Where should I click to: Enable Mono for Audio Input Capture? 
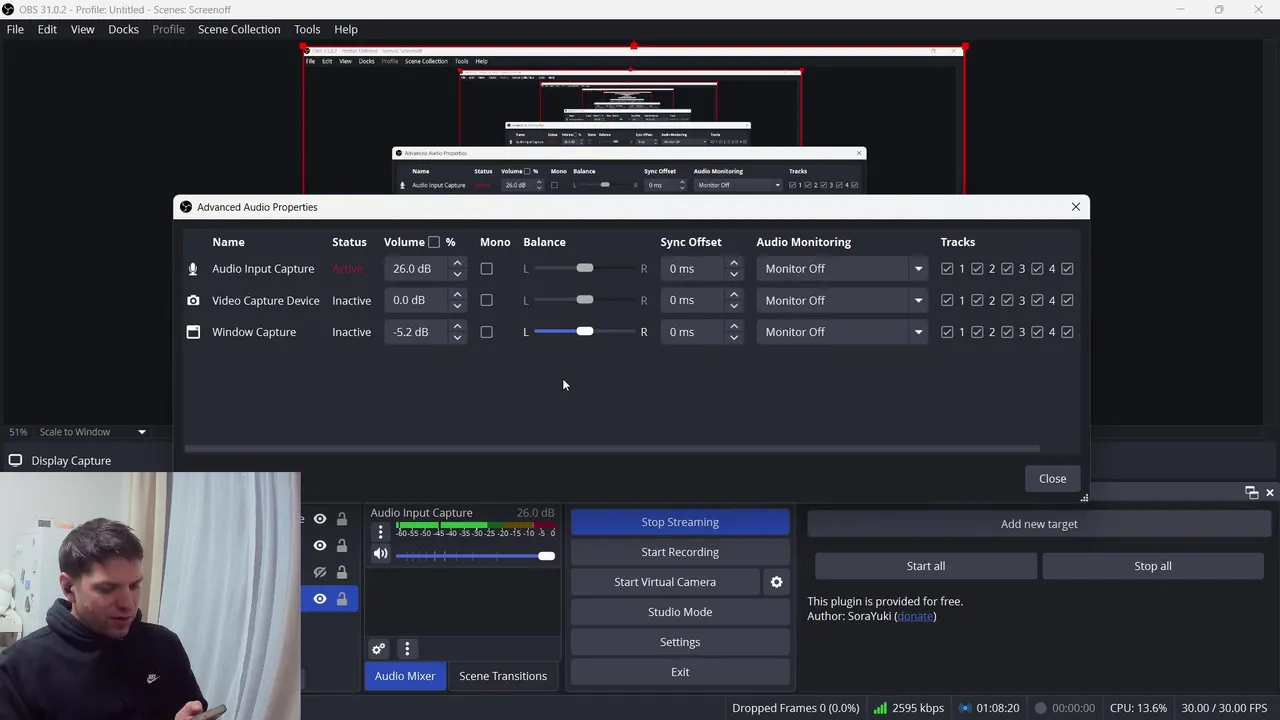[x=486, y=269]
